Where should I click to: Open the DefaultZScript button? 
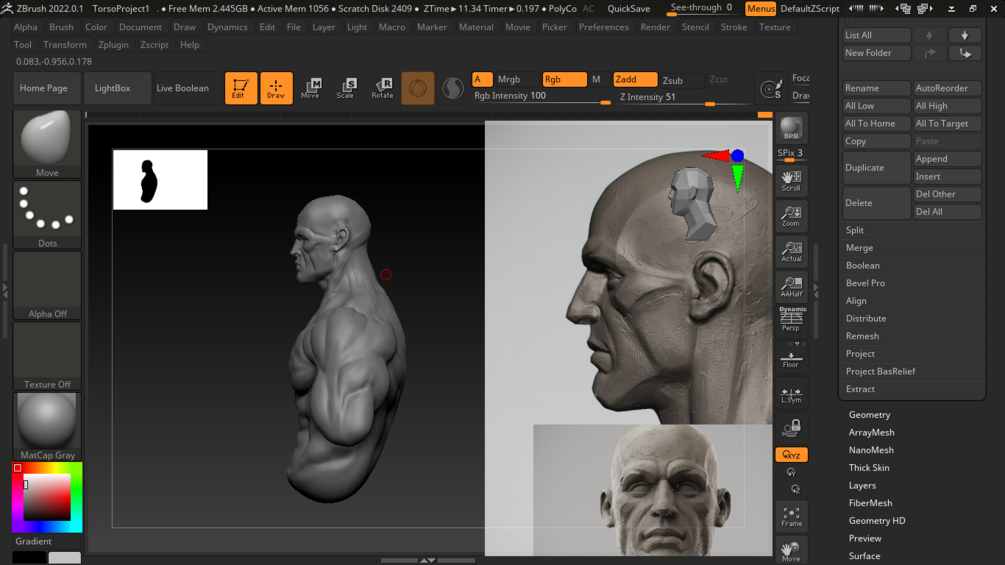810,8
